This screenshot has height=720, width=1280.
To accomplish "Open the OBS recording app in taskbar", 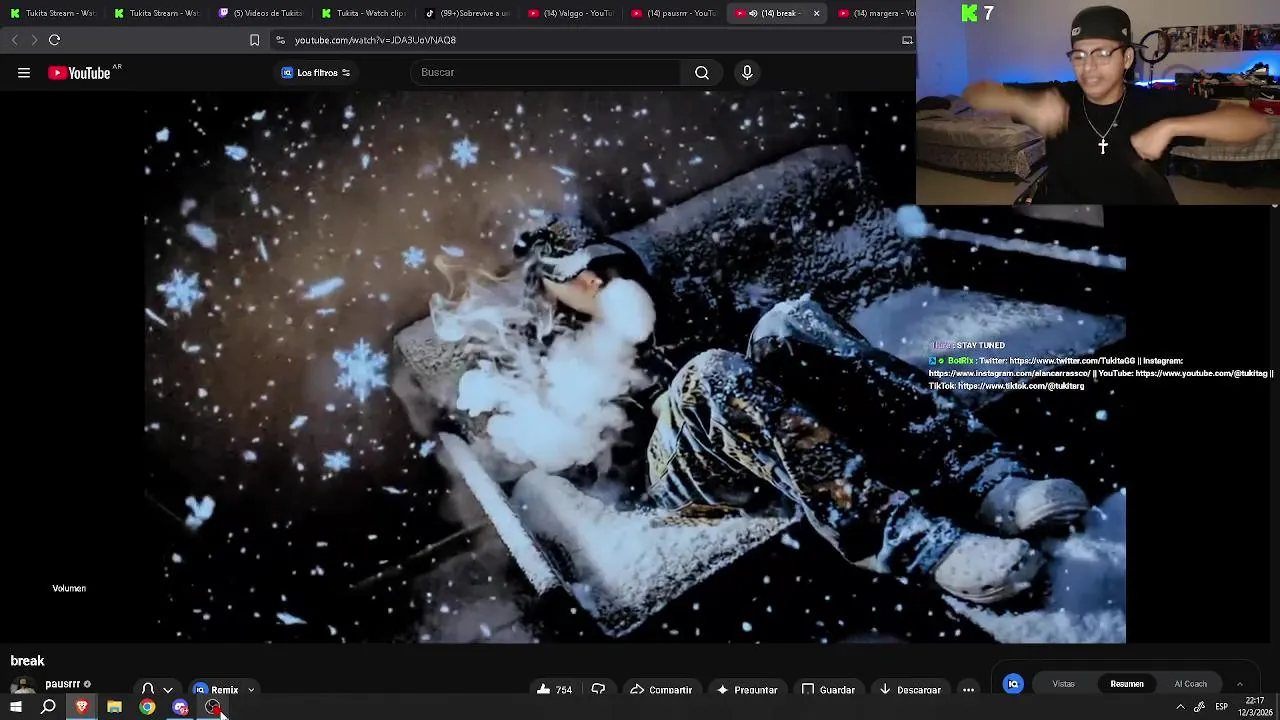I will click(212, 707).
